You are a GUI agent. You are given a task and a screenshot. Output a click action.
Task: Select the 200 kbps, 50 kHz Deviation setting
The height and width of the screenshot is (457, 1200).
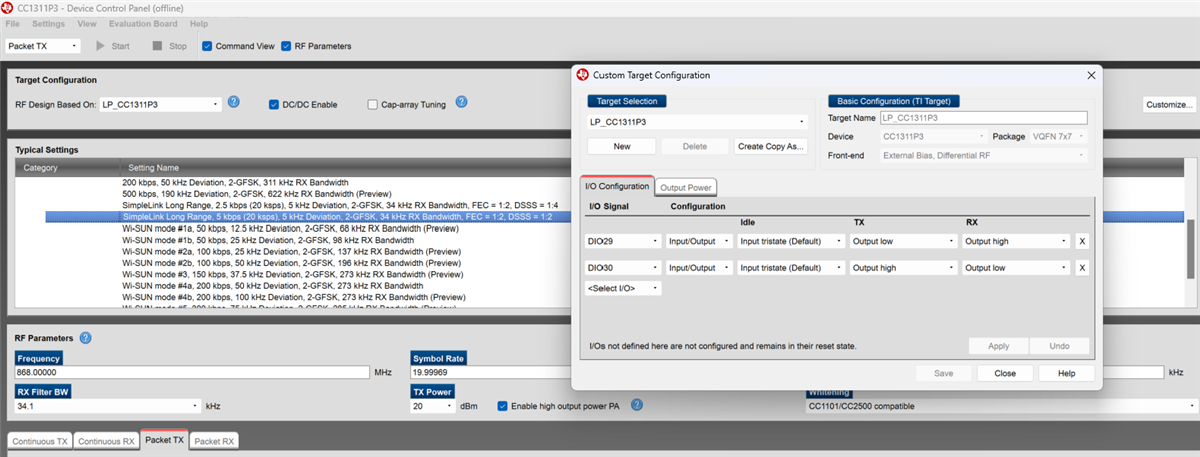click(x=235, y=183)
